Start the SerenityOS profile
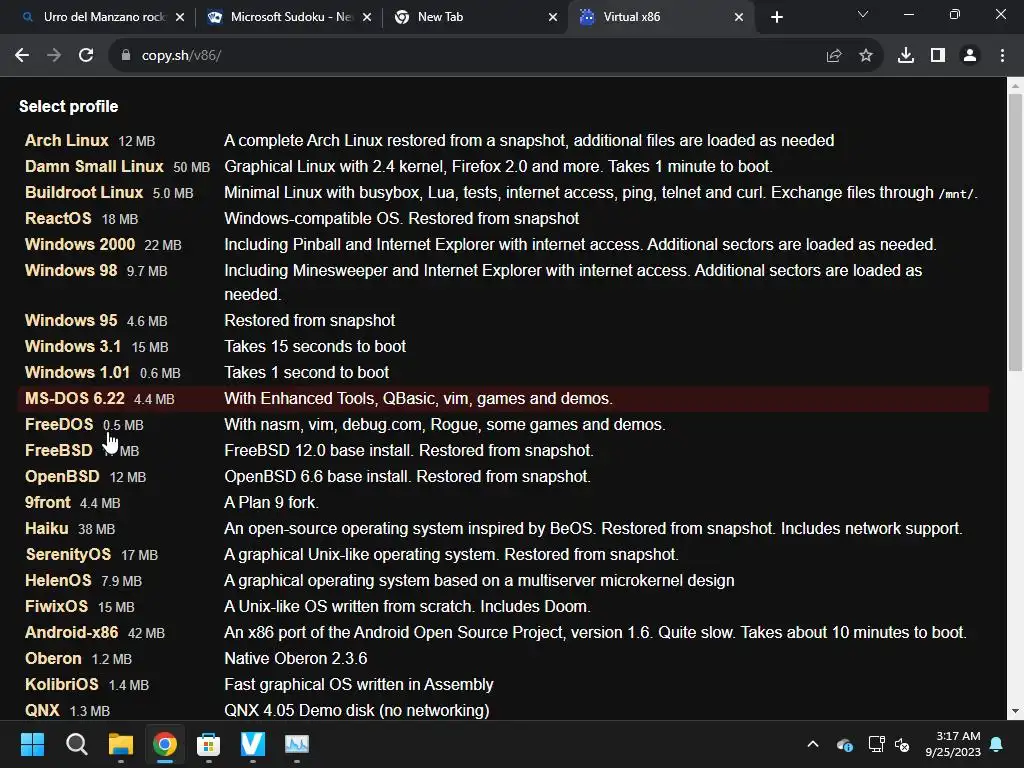The image size is (1024, 768). [68, 555]
